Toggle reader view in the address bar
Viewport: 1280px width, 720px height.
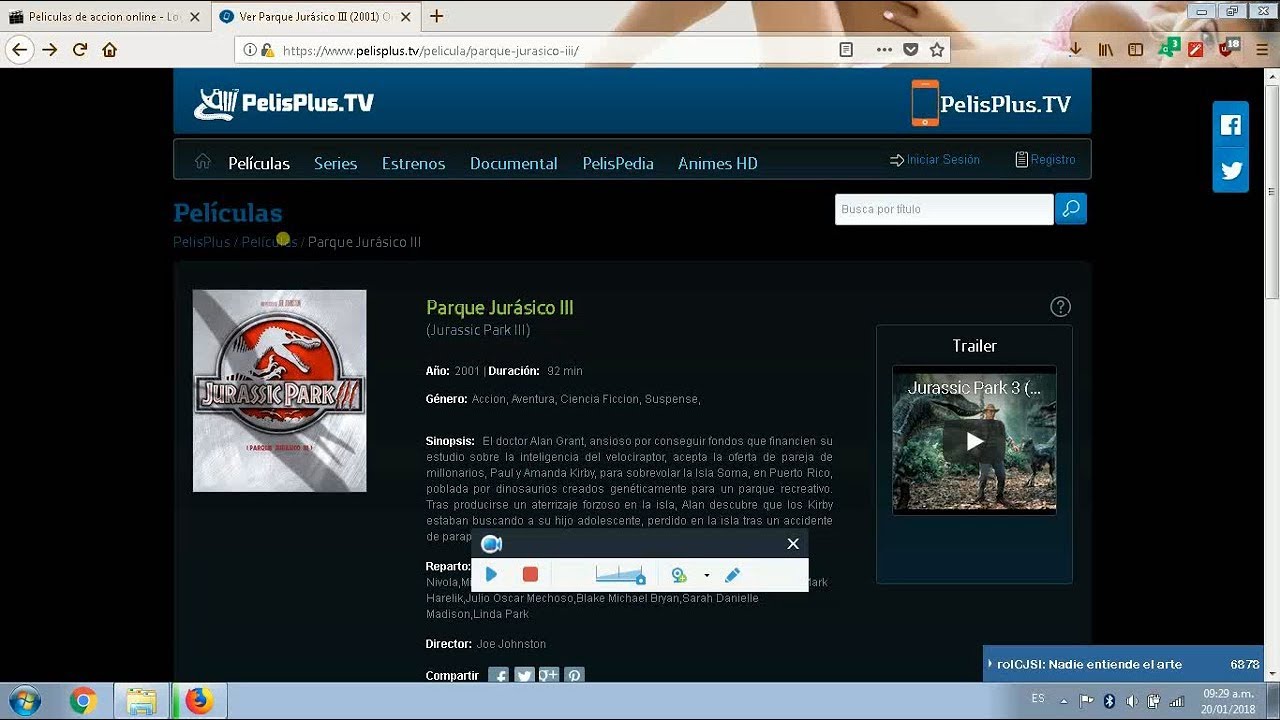846,49
